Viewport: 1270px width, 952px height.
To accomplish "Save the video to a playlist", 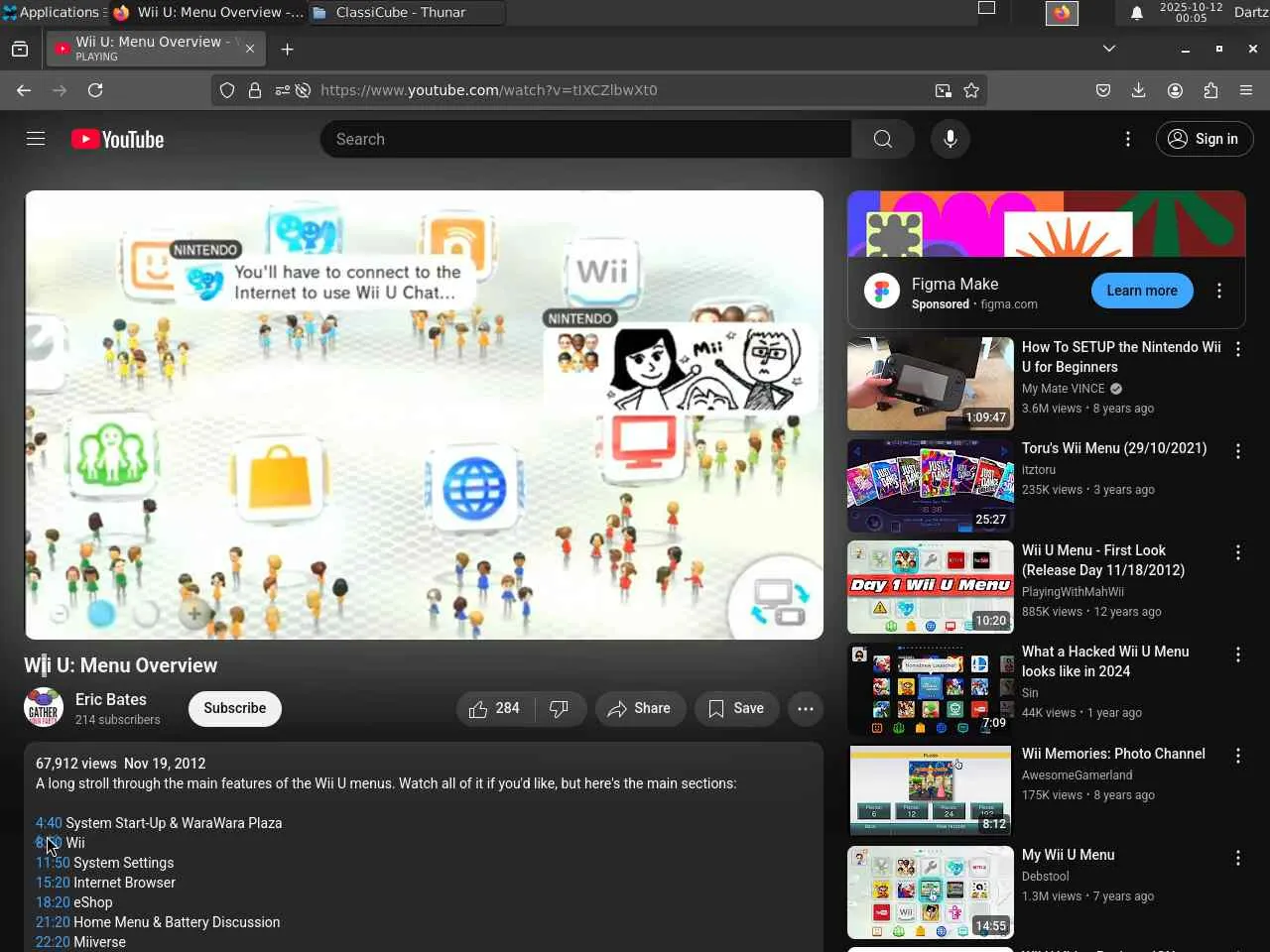I will coord(736,708).
